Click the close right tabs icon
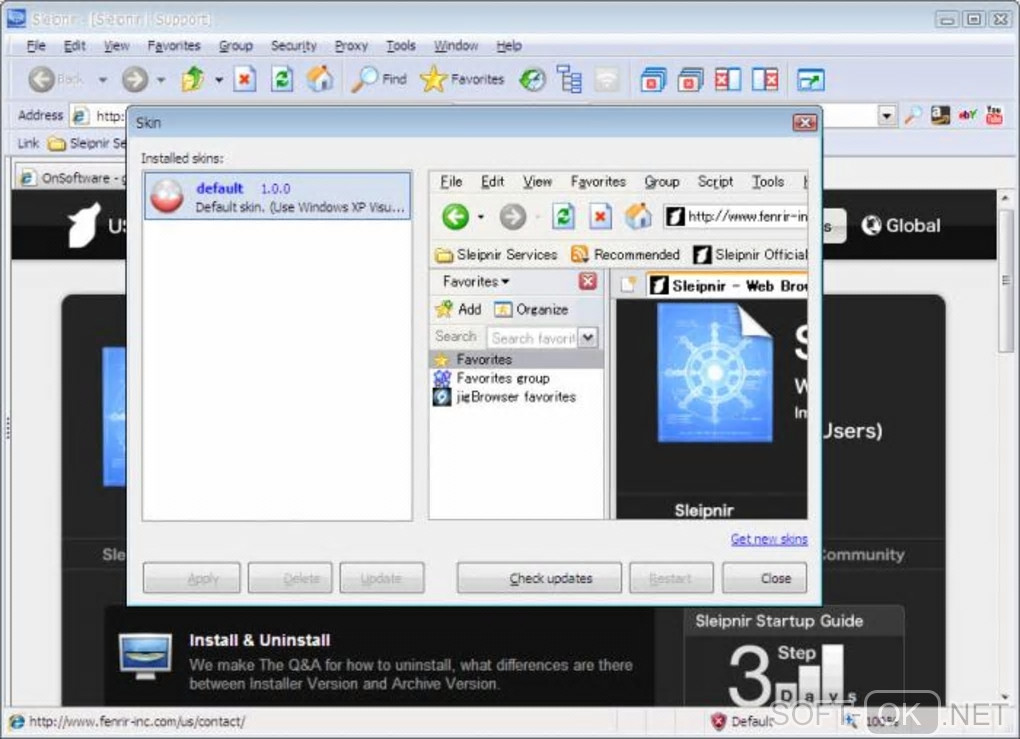The image size is (1020, 739). click(766, 79)
